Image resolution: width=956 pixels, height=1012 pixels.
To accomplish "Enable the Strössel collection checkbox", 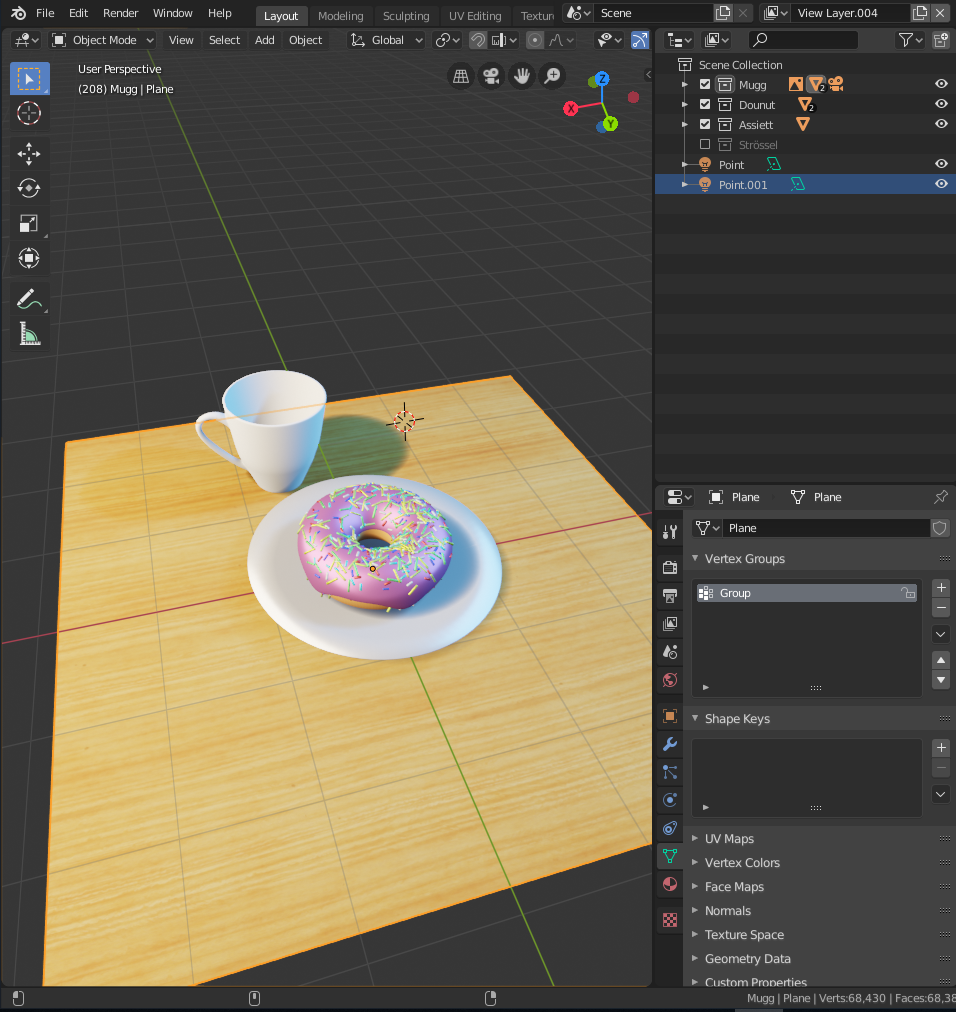I will click(705, 145).
